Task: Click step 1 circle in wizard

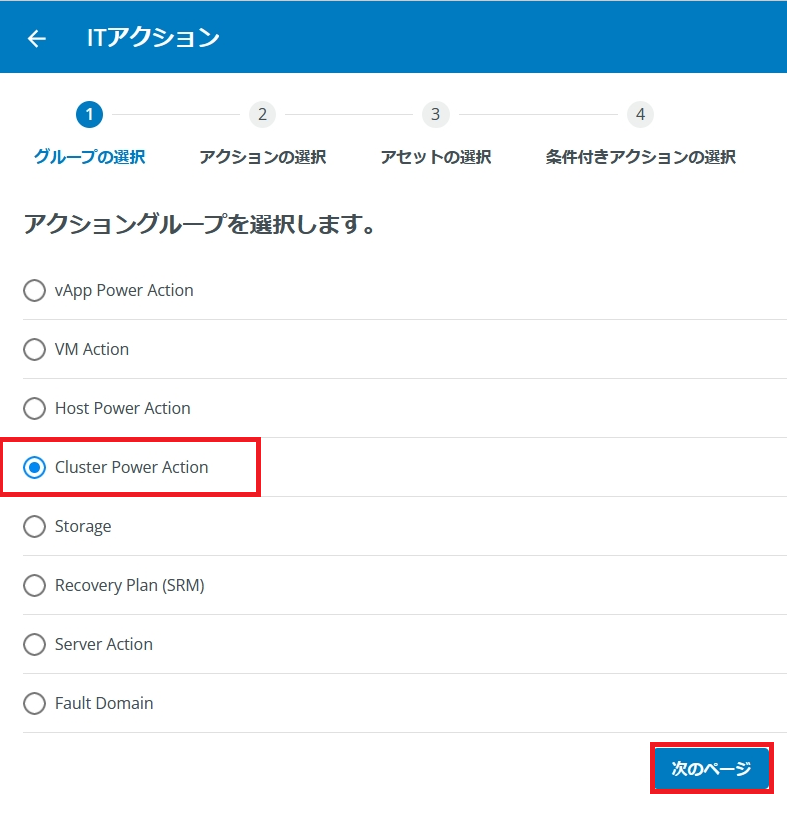Action: coord(89,114)
